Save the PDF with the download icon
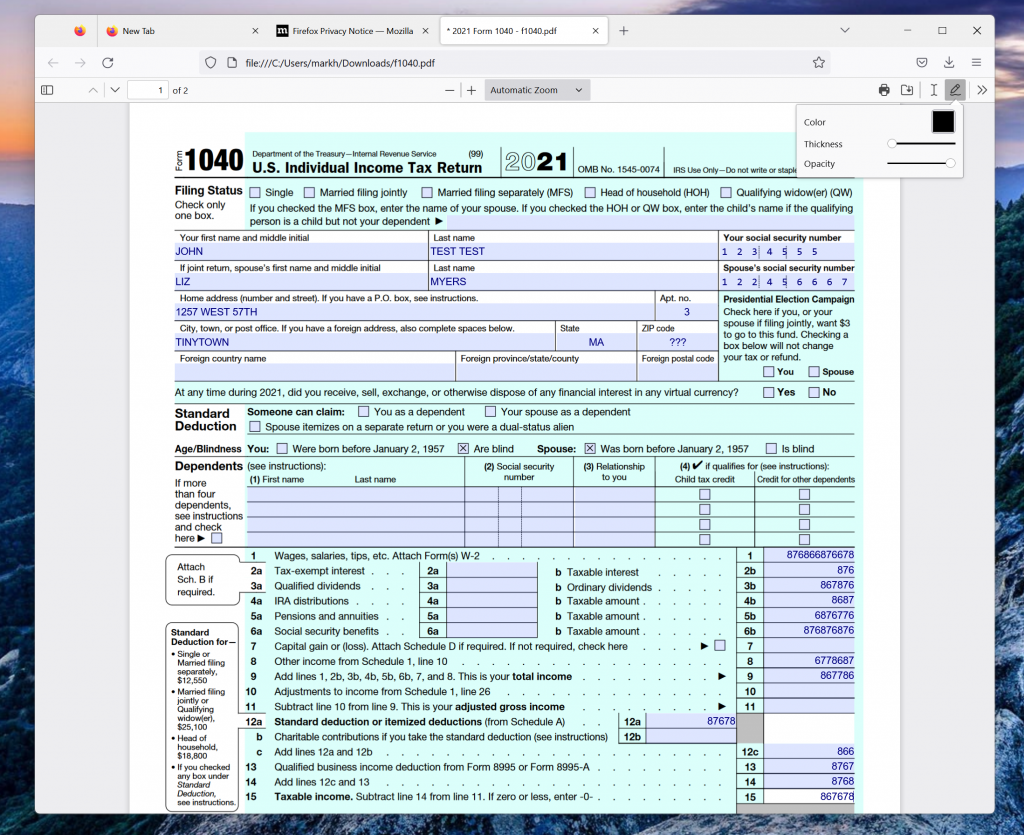Viewport: 1024px width, 835px height. coord(909,89)
